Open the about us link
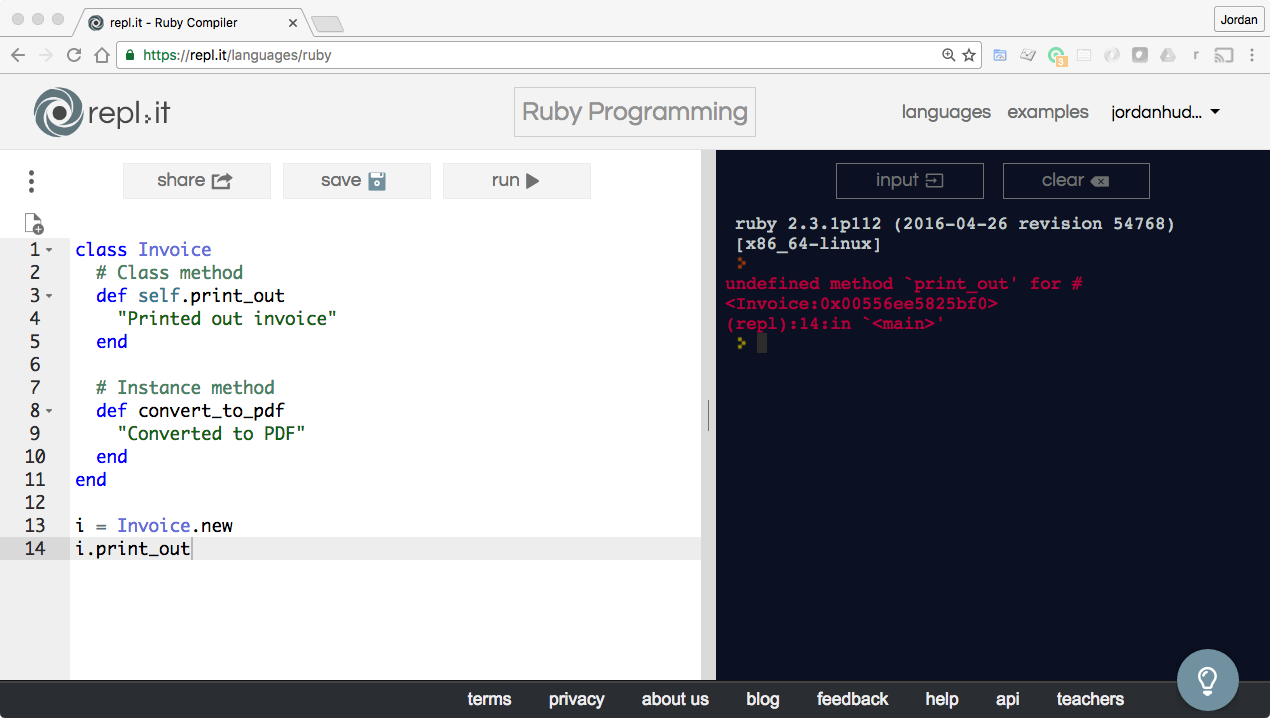 click(675, 699)
